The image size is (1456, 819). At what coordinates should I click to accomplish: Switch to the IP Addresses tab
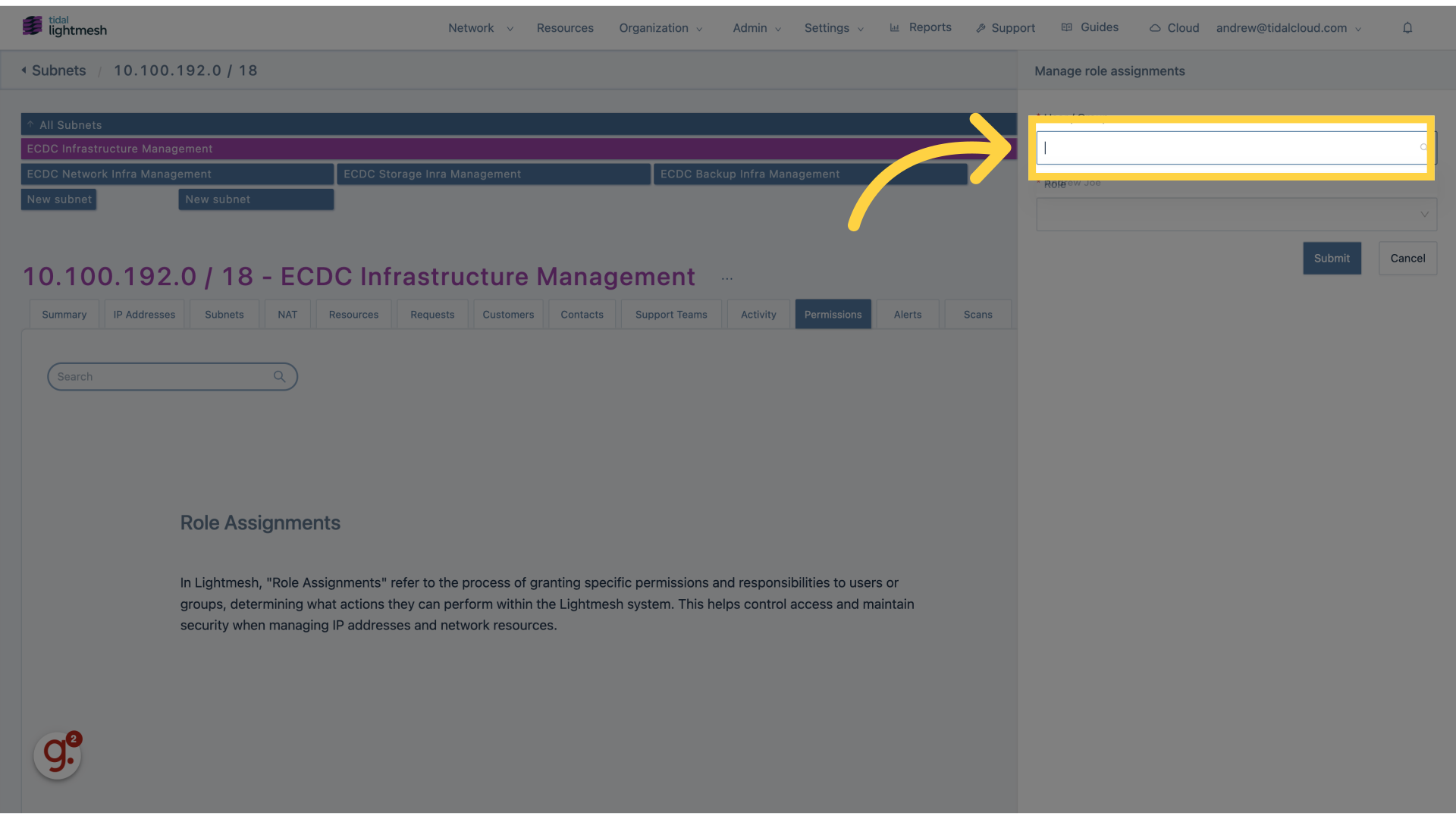(143, 313)
